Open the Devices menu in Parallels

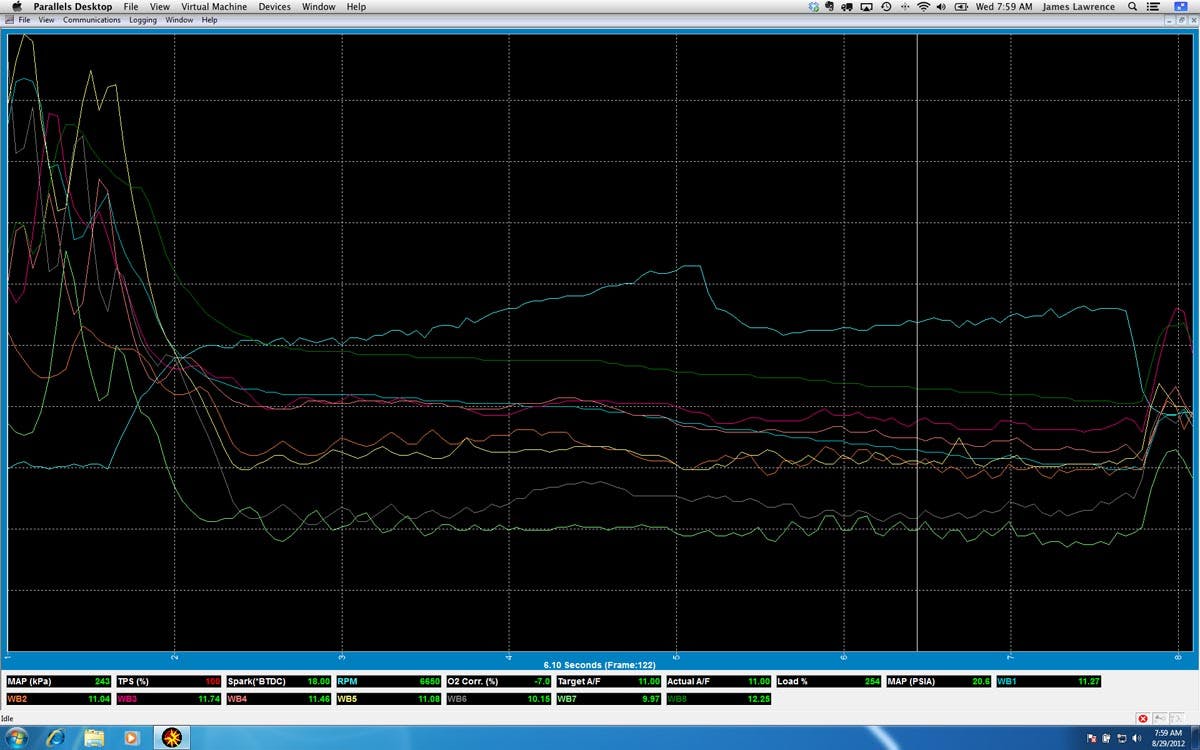pyautogui.click(x=274, y=7)
